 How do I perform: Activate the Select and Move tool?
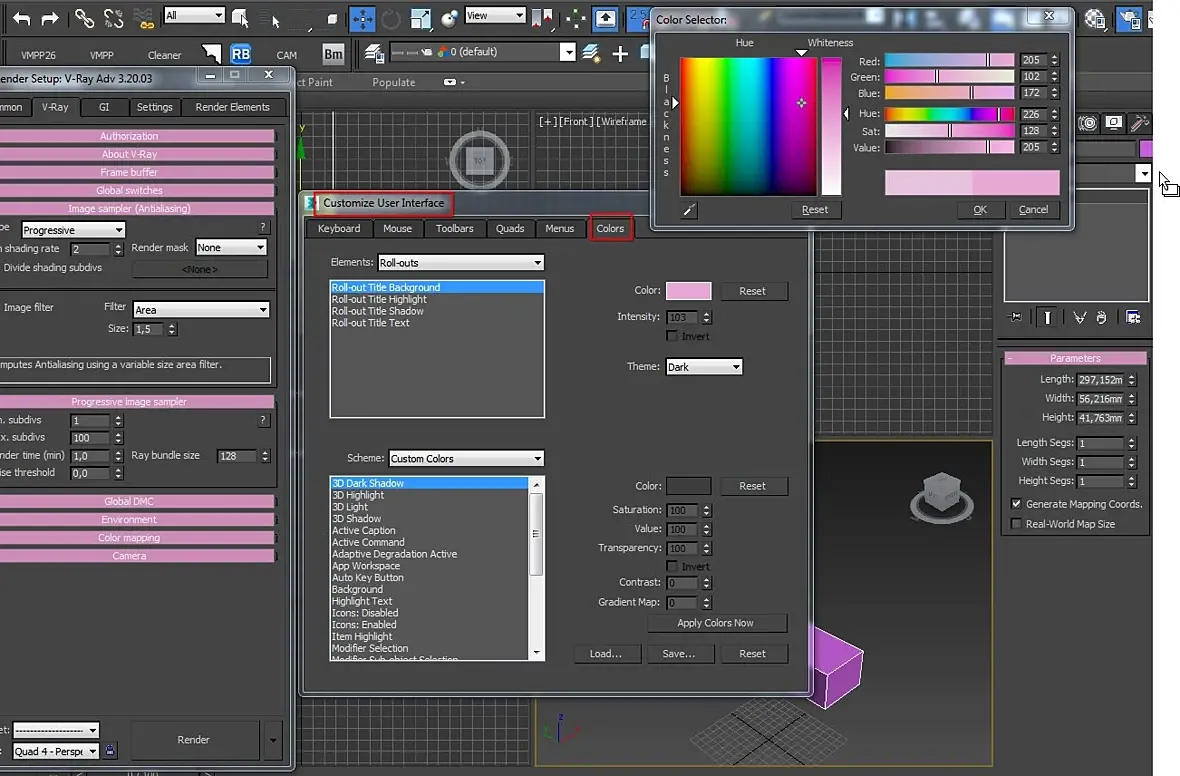click(x=362, y=18)
